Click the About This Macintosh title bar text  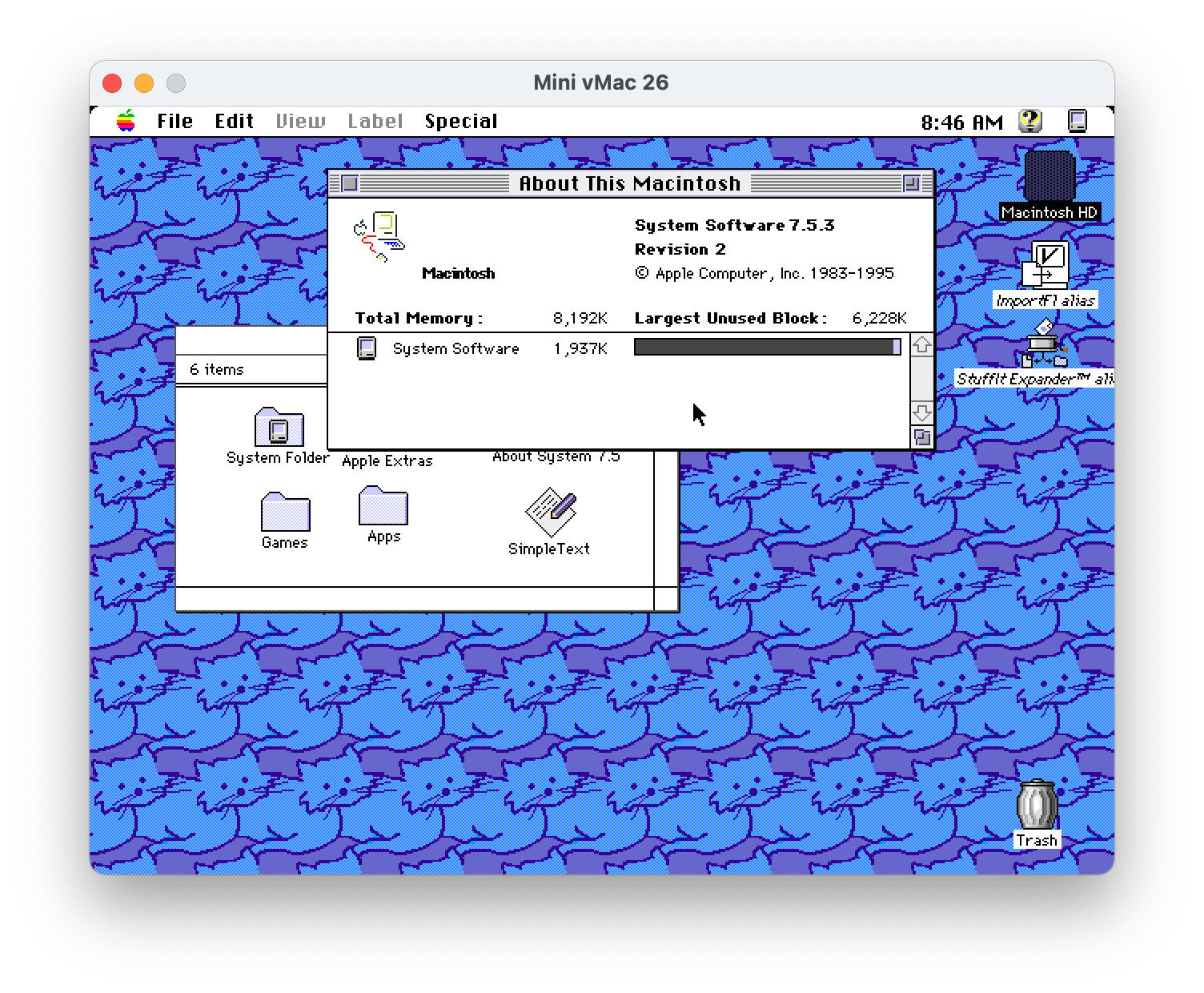pos(630,183)
